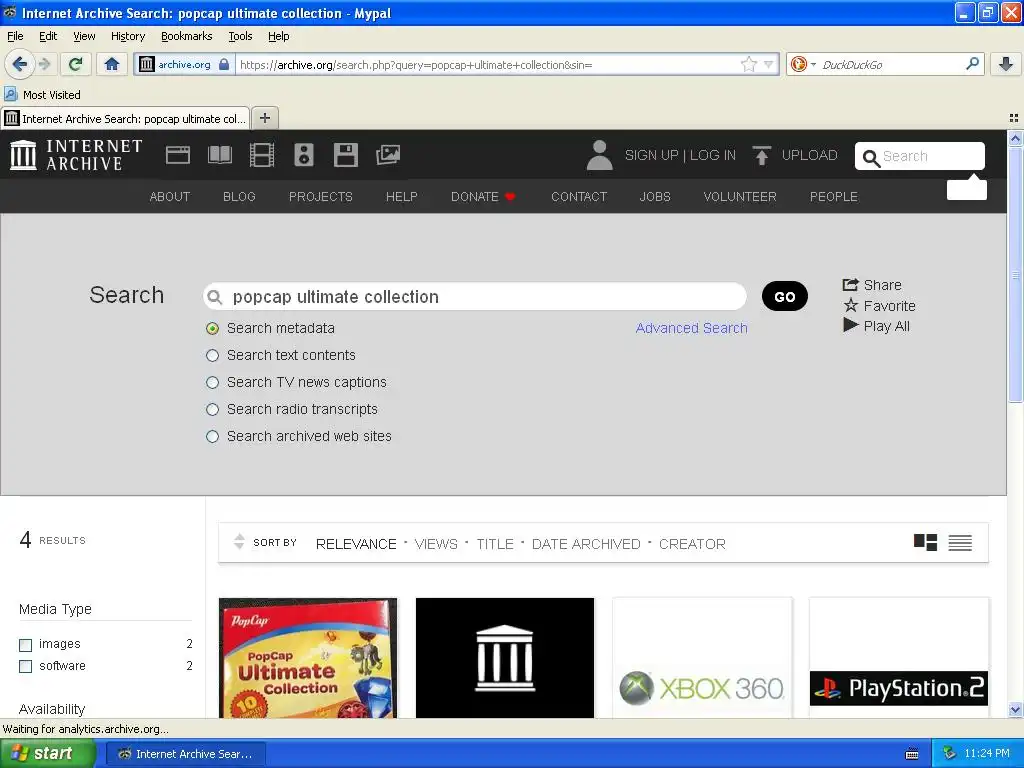Screen dimensions: 1024x768
Task: Open the Web (Wayback) media icon
Action: (x=178, y=155)
